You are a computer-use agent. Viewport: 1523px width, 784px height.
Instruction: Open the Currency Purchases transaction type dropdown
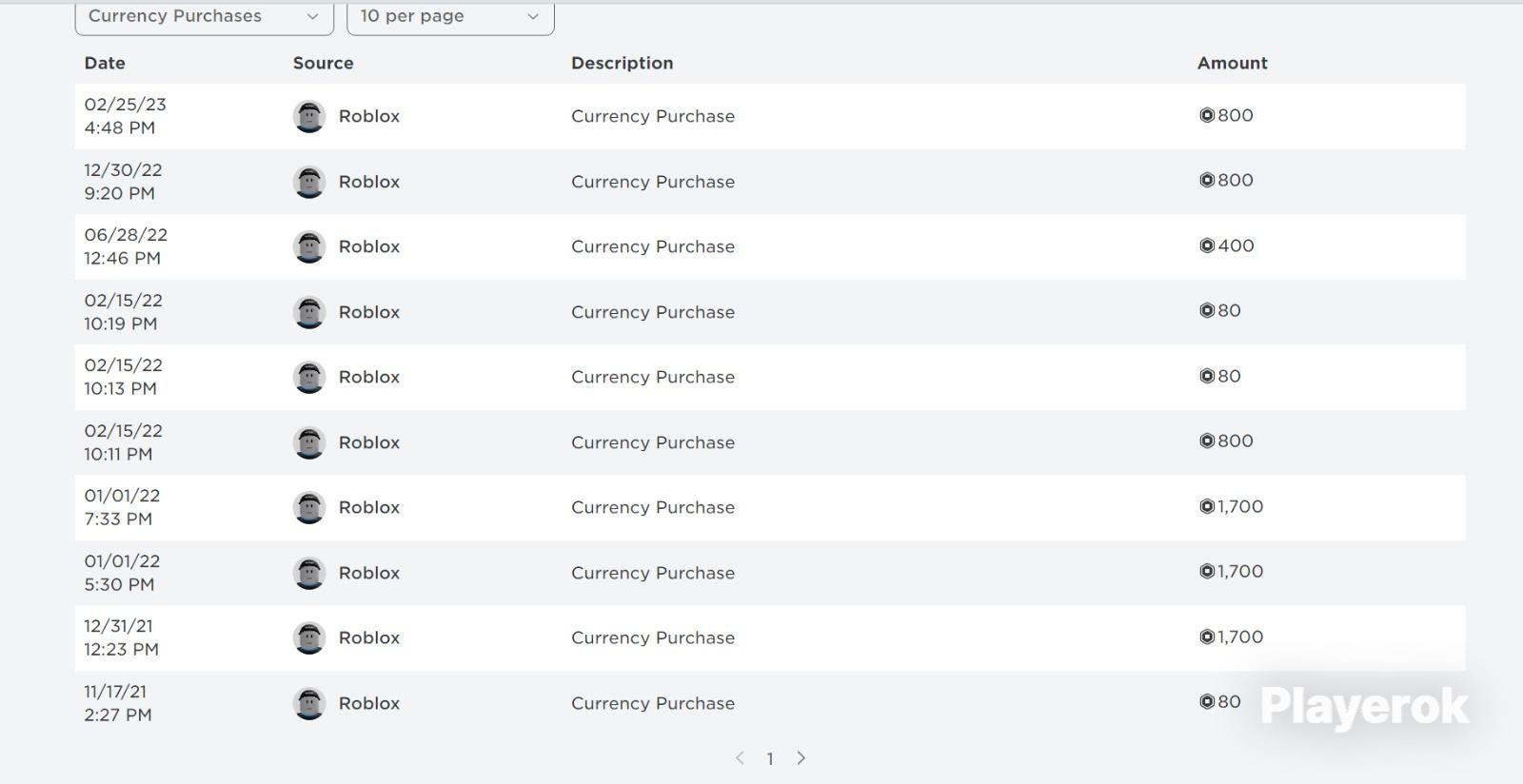coord(204,17)
